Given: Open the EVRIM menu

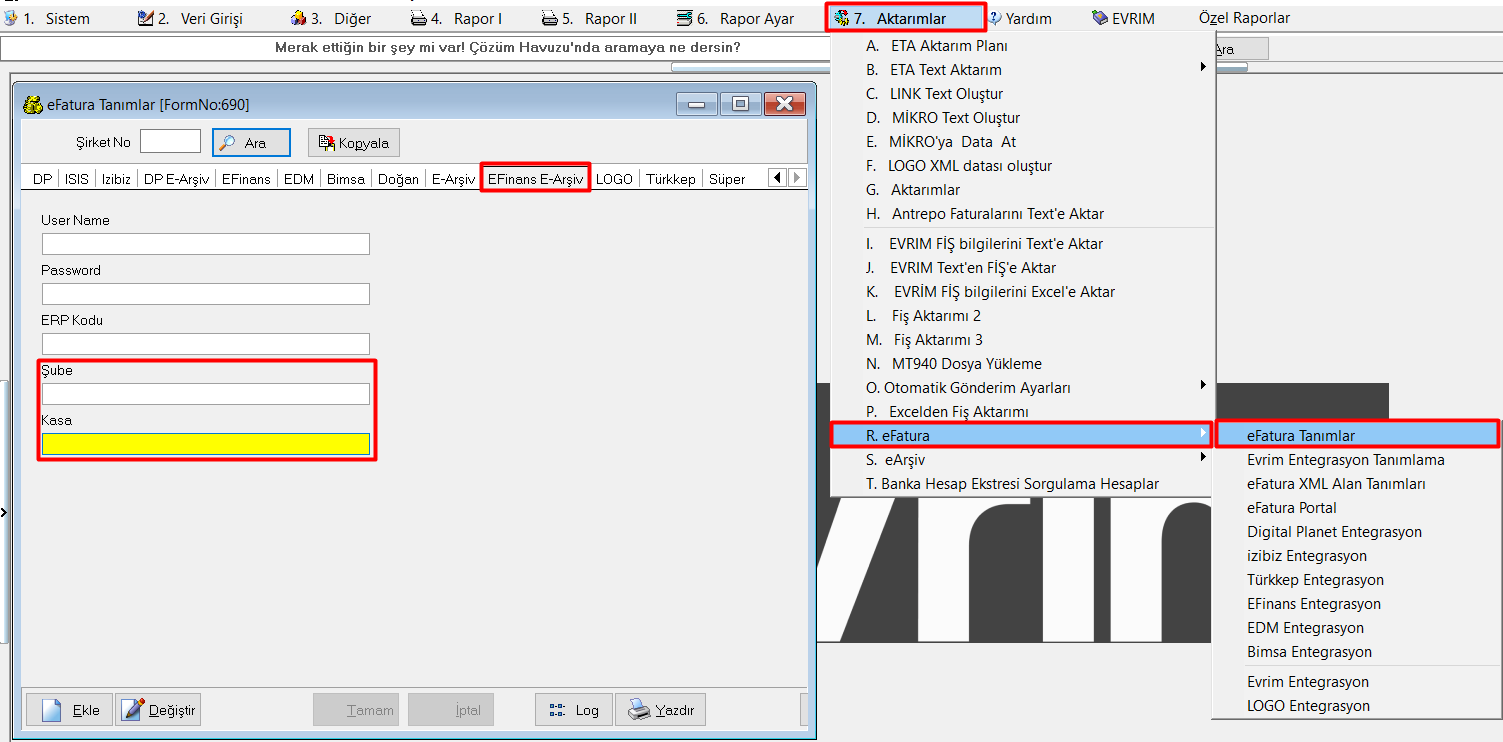Looking at the screenshot, I should click(1123, 18).
